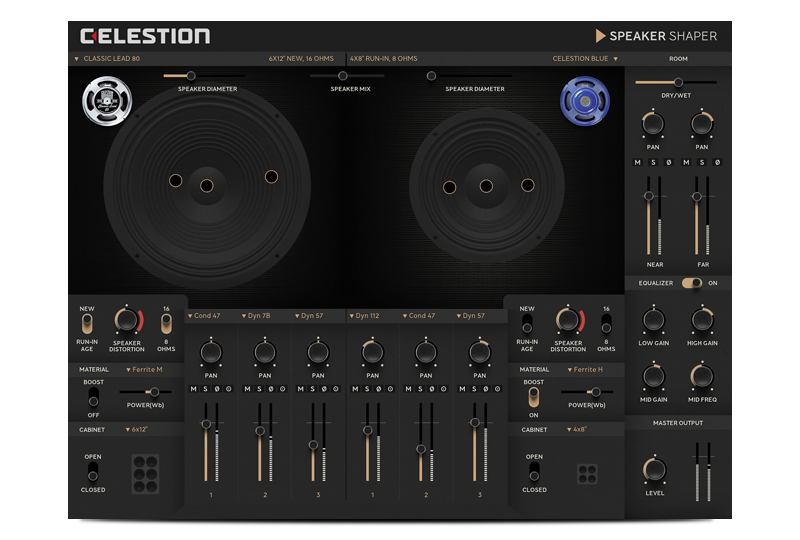Click the Speaker Distortion knob on Ferrite H side
Screen dimensions: 800x540
coord(568,321)
